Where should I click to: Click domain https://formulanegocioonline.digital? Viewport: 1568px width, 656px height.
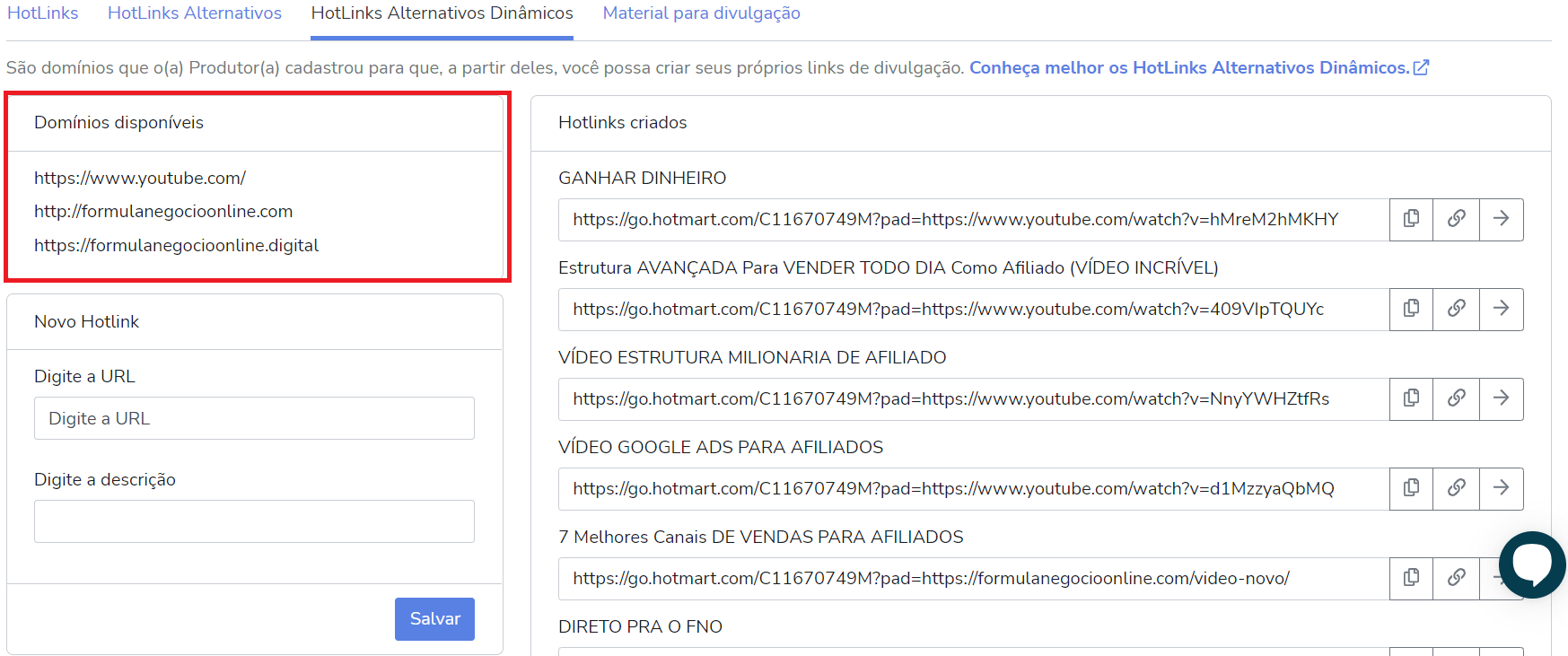(176, 245)
